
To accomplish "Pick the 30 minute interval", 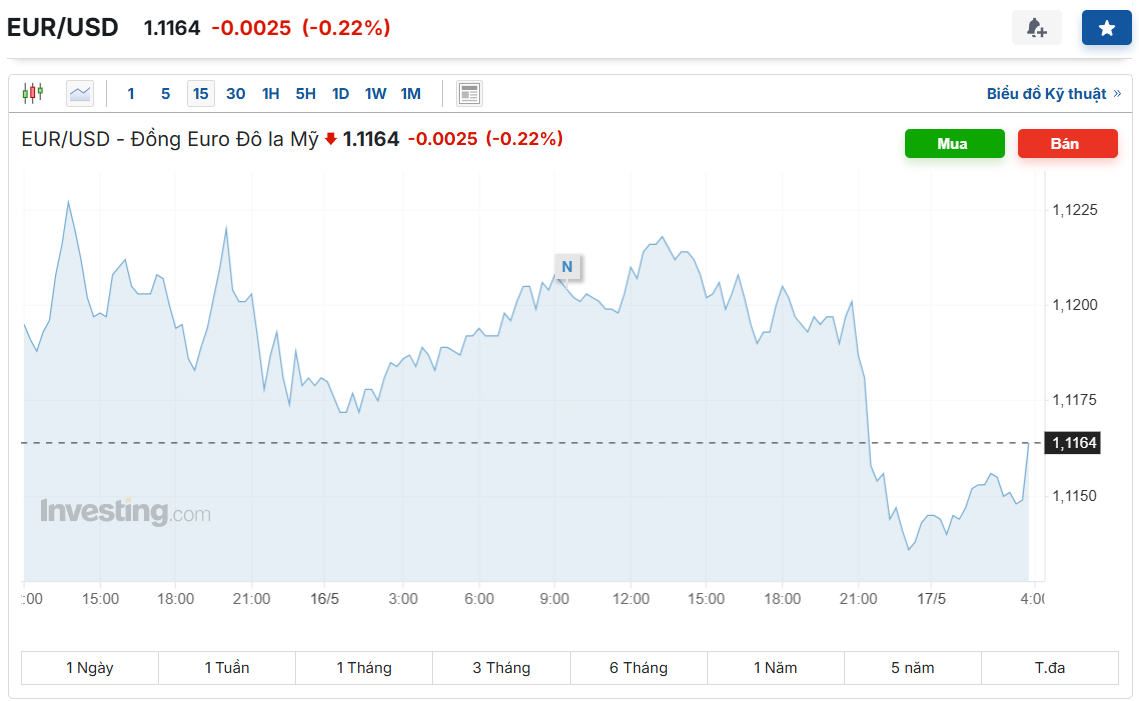I will point(235,94).
